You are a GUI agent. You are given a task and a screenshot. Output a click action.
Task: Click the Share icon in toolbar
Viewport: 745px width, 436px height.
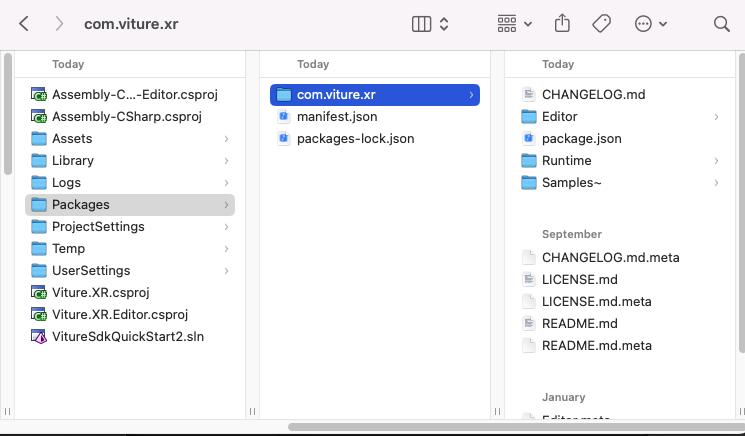click(x=562, y=23)
